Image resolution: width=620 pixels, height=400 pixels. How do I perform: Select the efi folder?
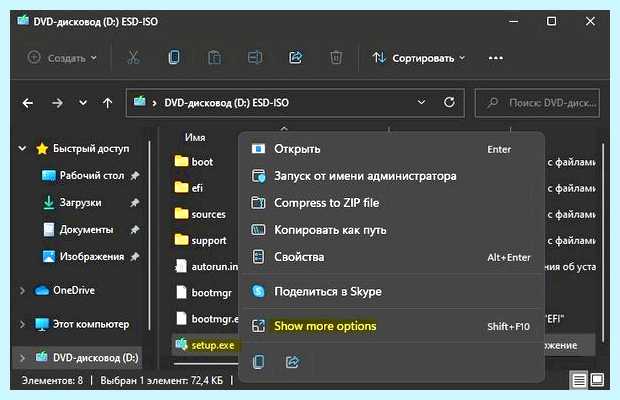click(189, 188)
